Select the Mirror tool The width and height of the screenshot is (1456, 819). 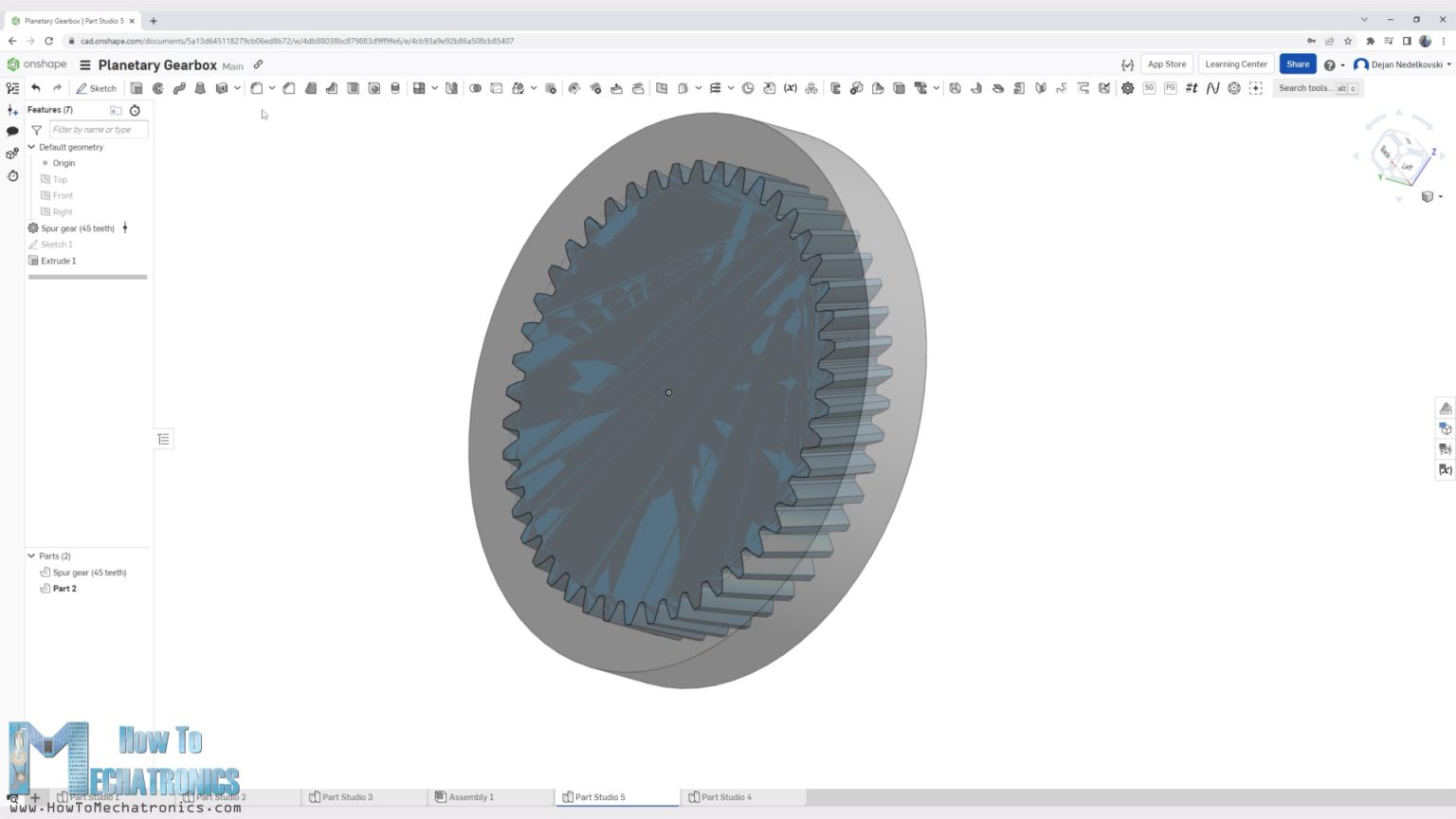[451, 87]
